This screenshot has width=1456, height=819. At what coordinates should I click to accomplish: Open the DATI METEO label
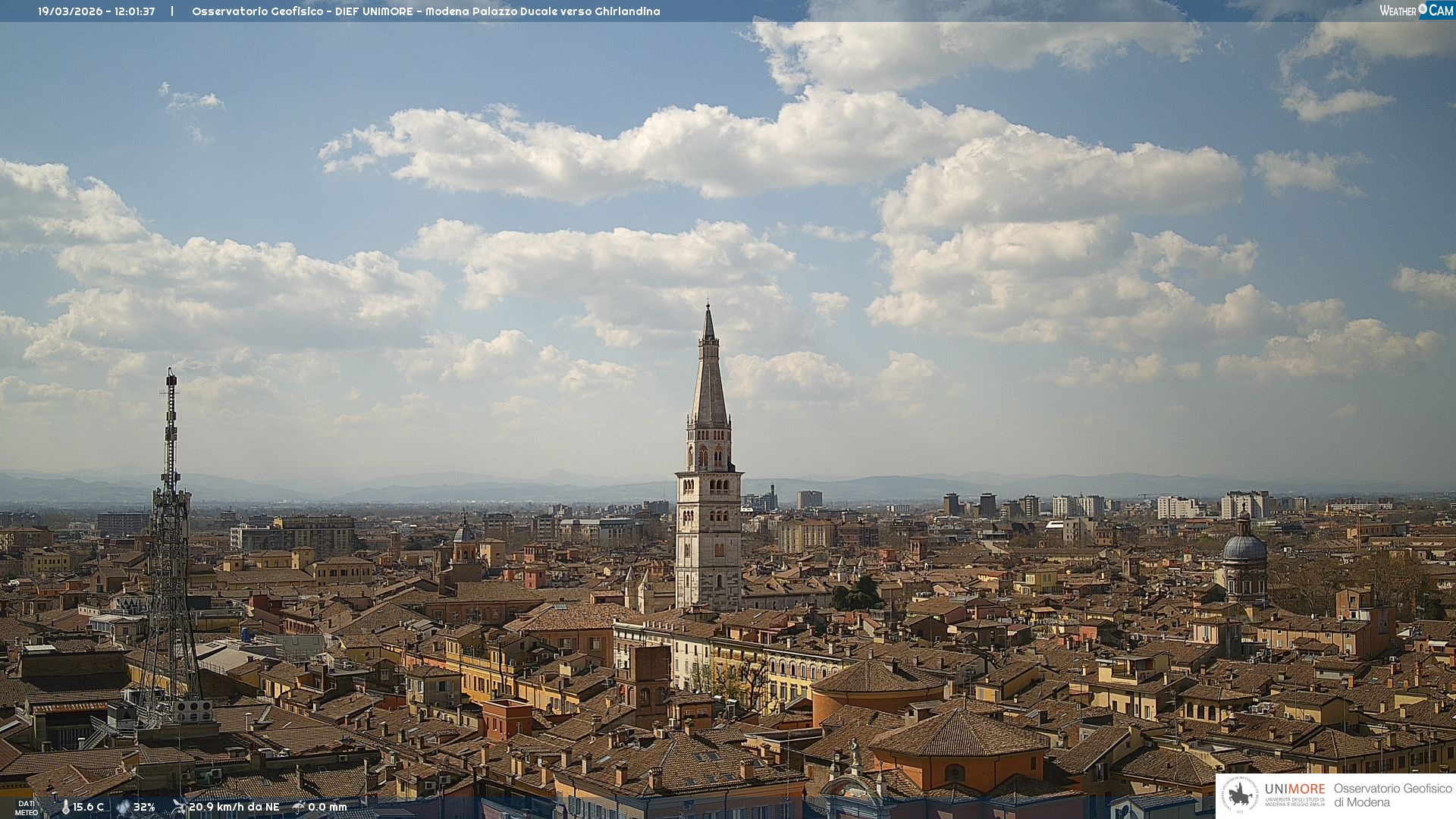click(x=26, y=808)
